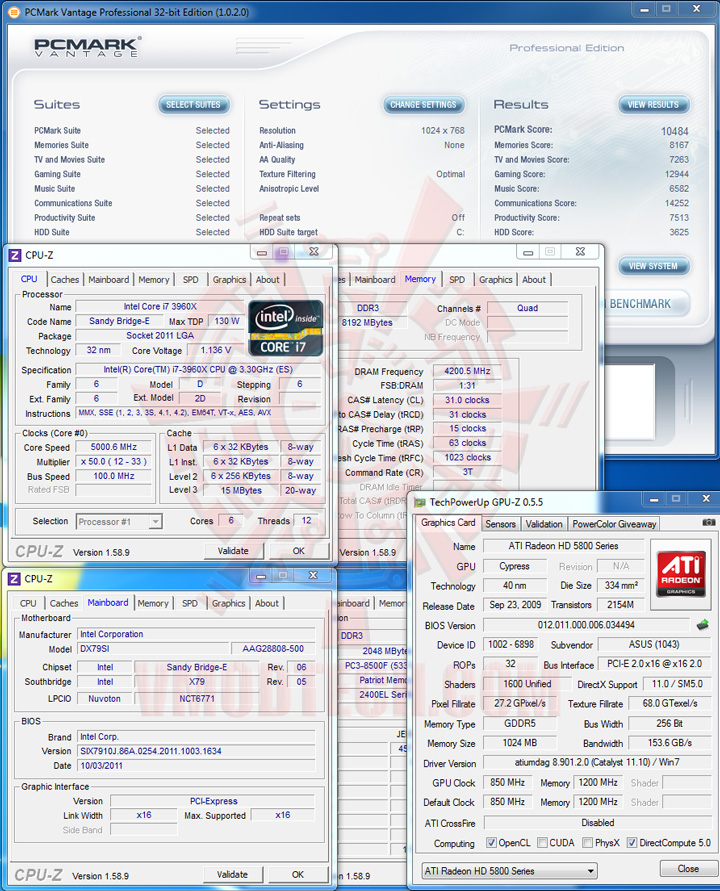
Task: Toggle the PhysX checkbox in GPU-Z
Action: pyautogui.click(x=588, y=843)
